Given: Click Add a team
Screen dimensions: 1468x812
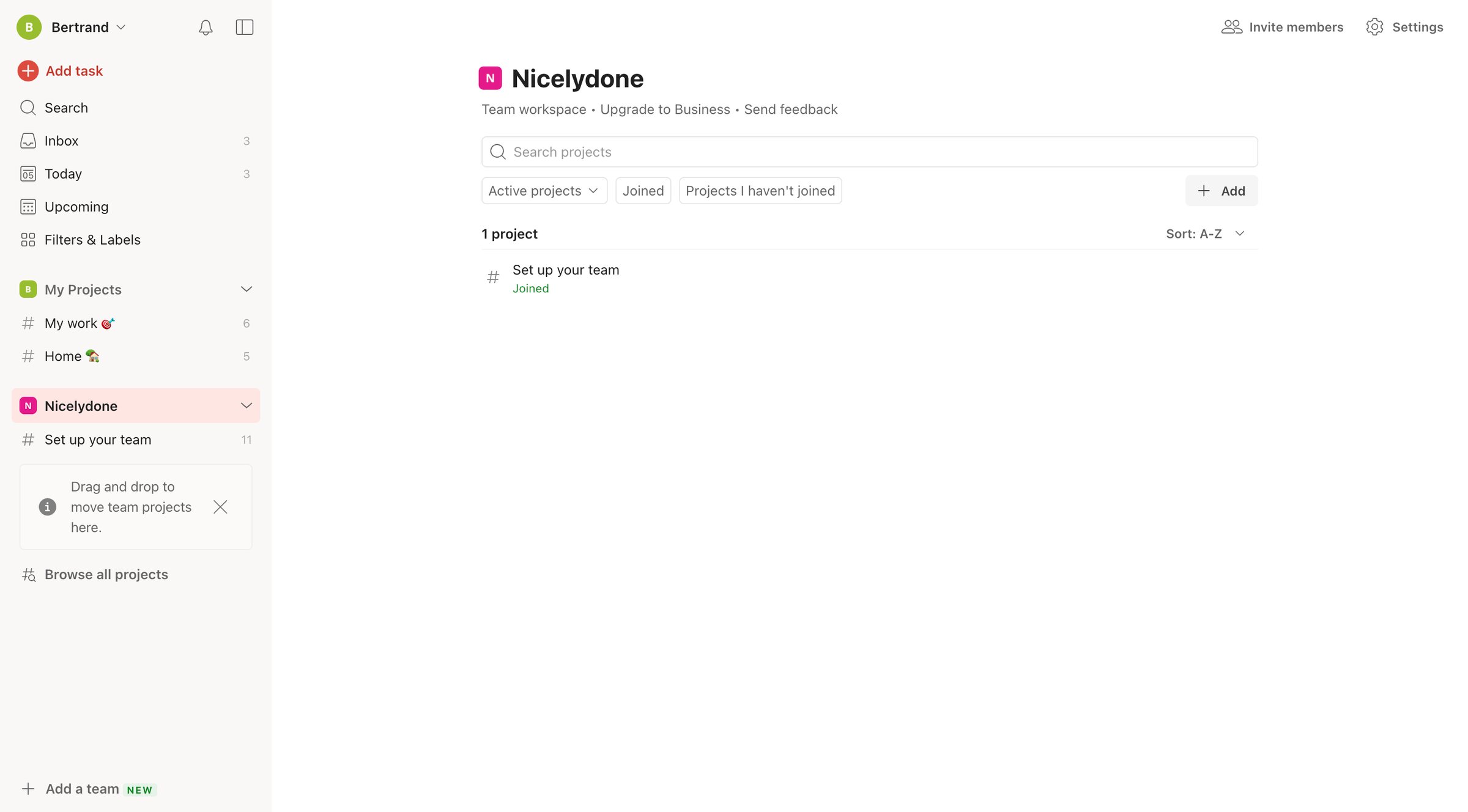Looking at the screenshot, I should tap(89, 789).
